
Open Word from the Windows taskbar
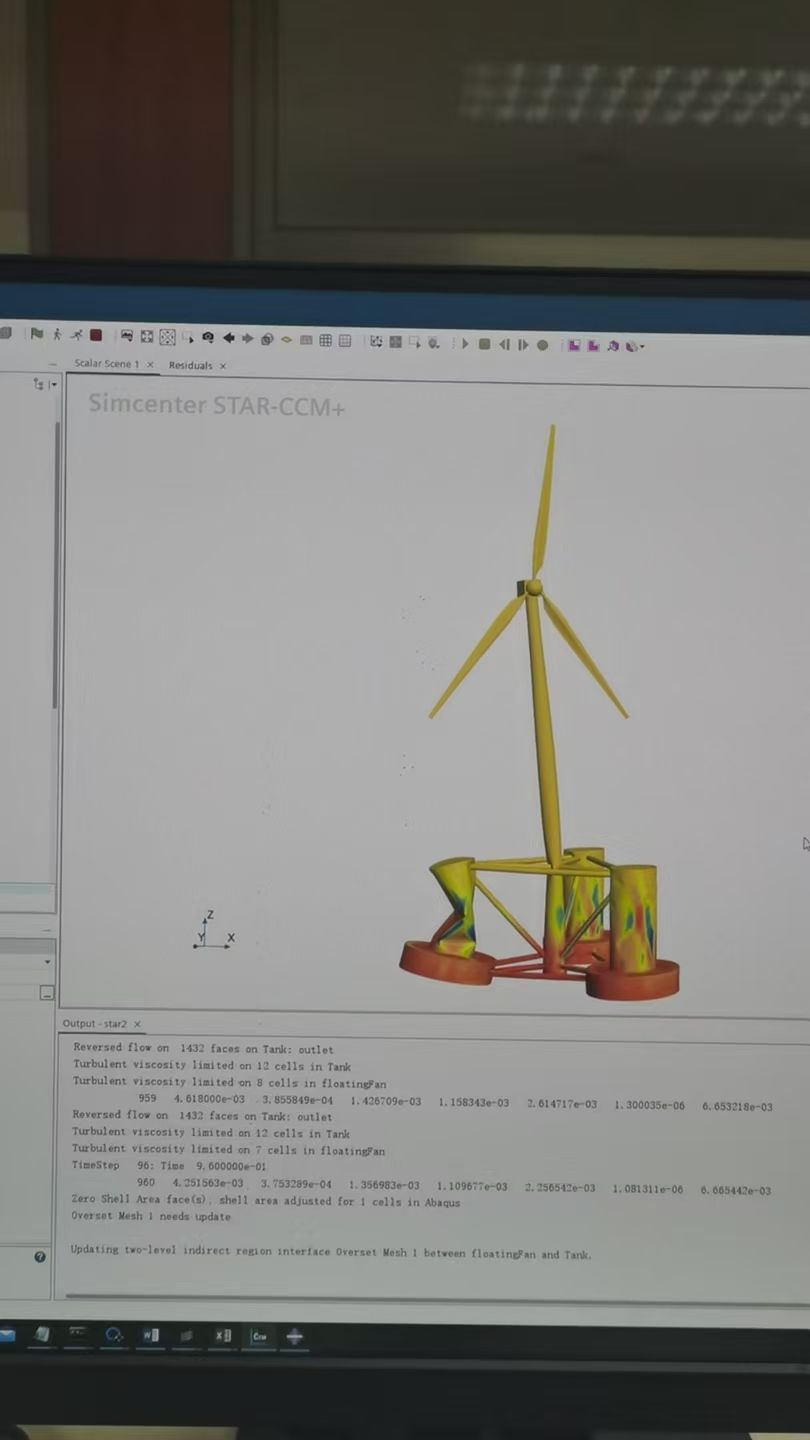click(150, 1336)
